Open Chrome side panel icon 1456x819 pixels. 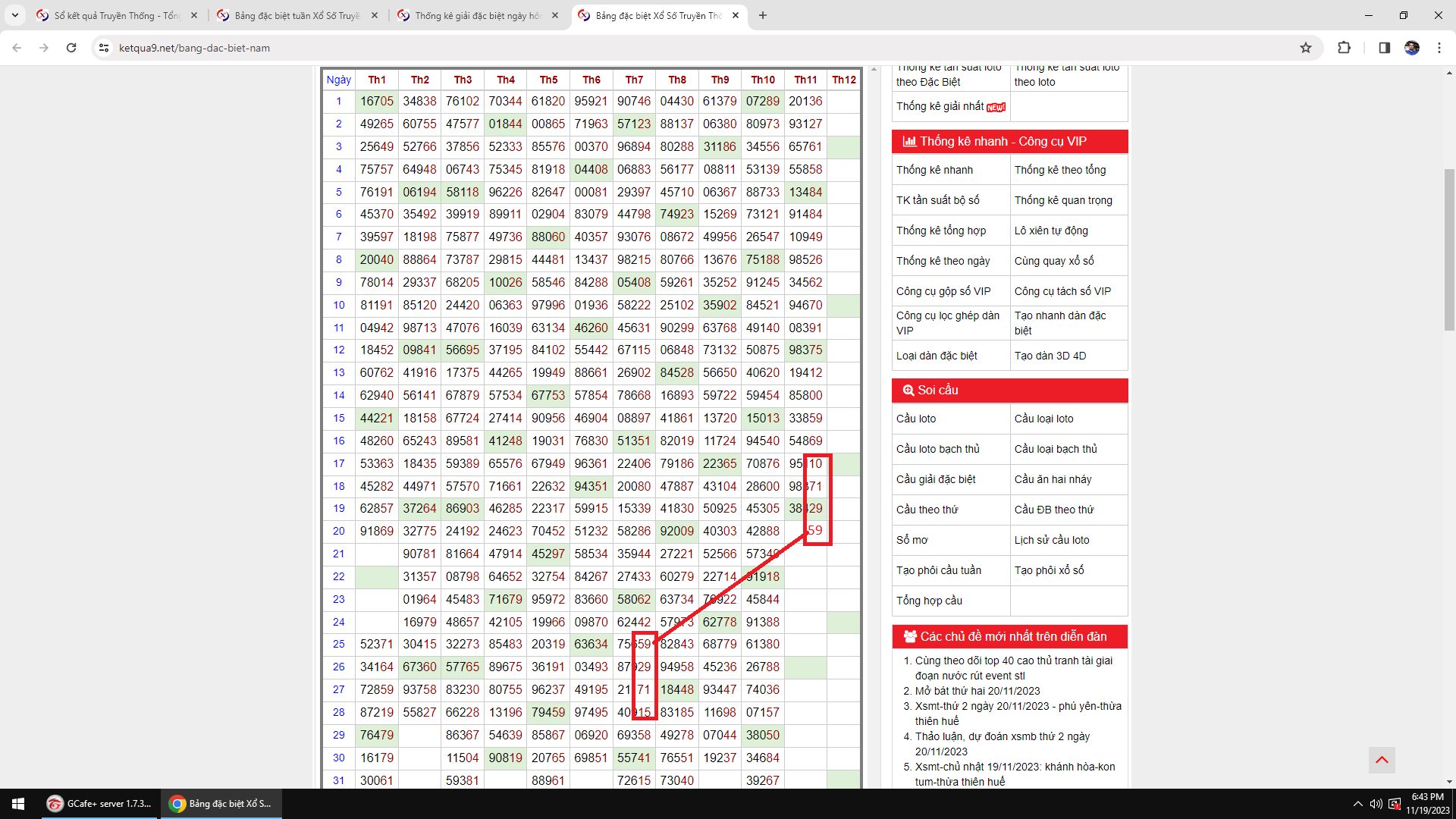[x=1384, y=48]
